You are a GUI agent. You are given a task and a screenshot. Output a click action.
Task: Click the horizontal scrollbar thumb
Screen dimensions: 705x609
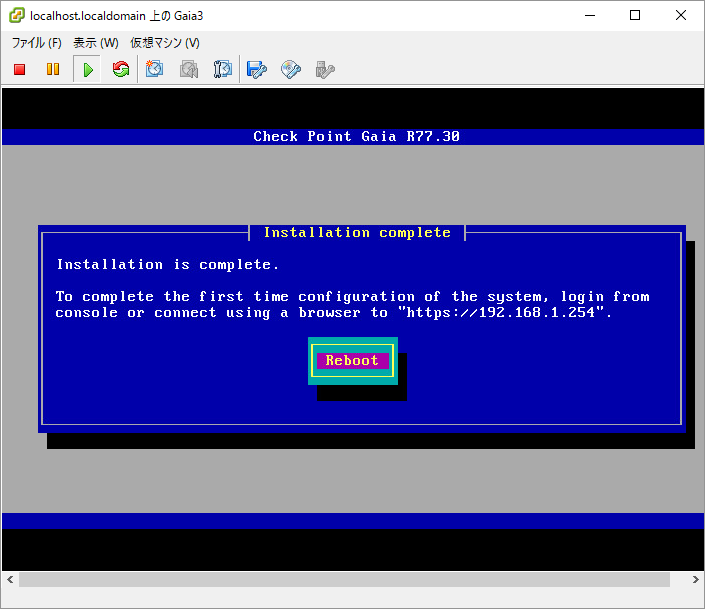coord(344,579)
